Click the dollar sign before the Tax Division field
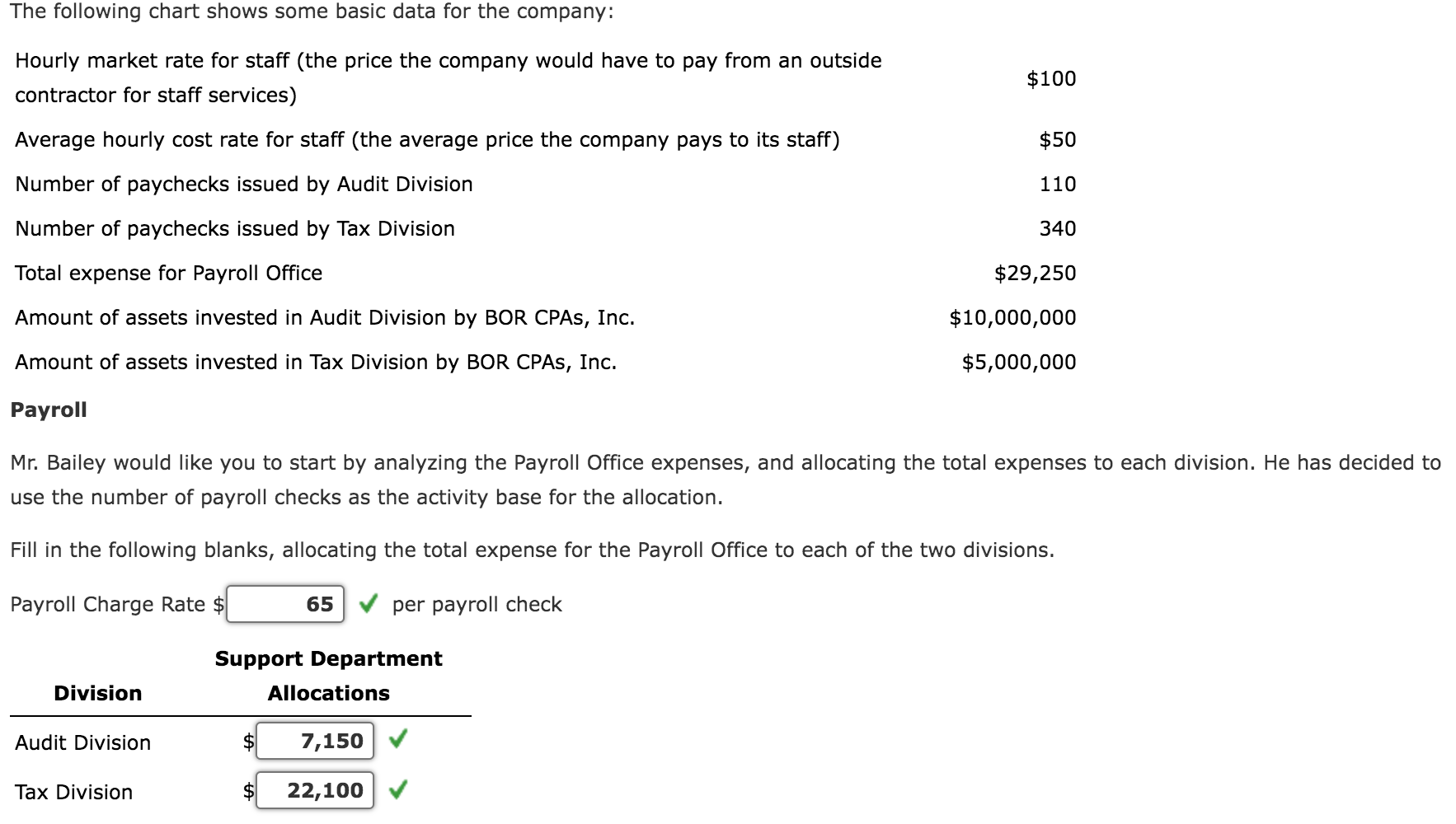The height and width of the screenshot is (824, 1456). coord(247,791)
